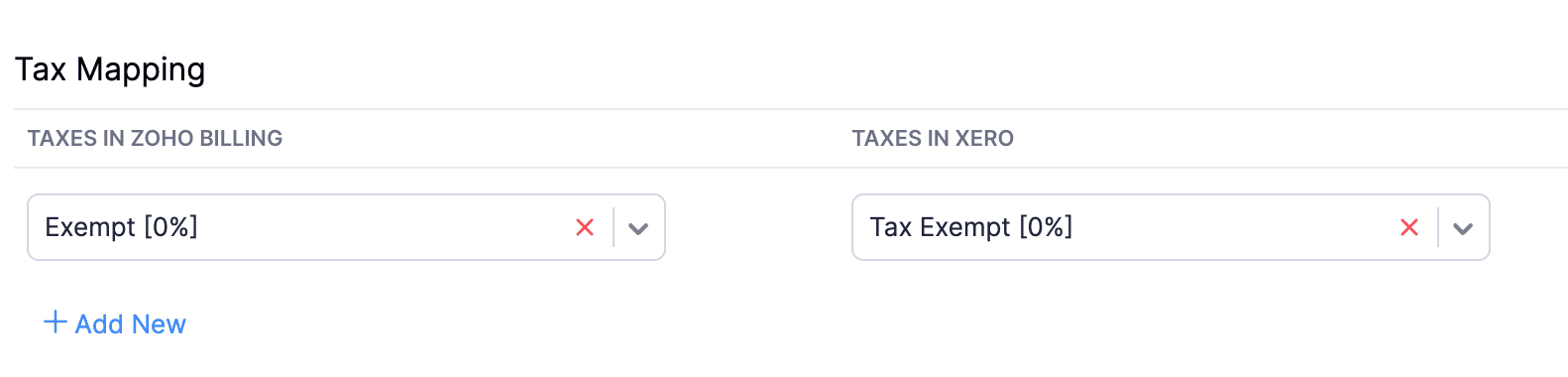Click the Taxes in Zoho Billing column header
The width and height of the screenshot is (1568, 377).
pos(155,138)
